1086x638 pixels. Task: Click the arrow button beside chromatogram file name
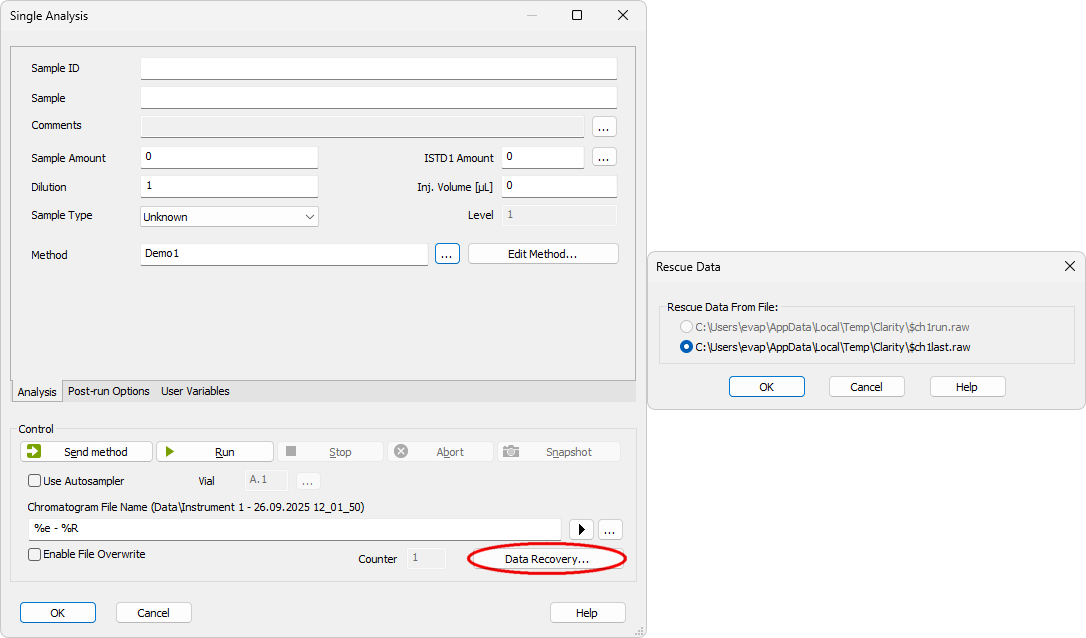pyautogui.click(x=581, y=530)
